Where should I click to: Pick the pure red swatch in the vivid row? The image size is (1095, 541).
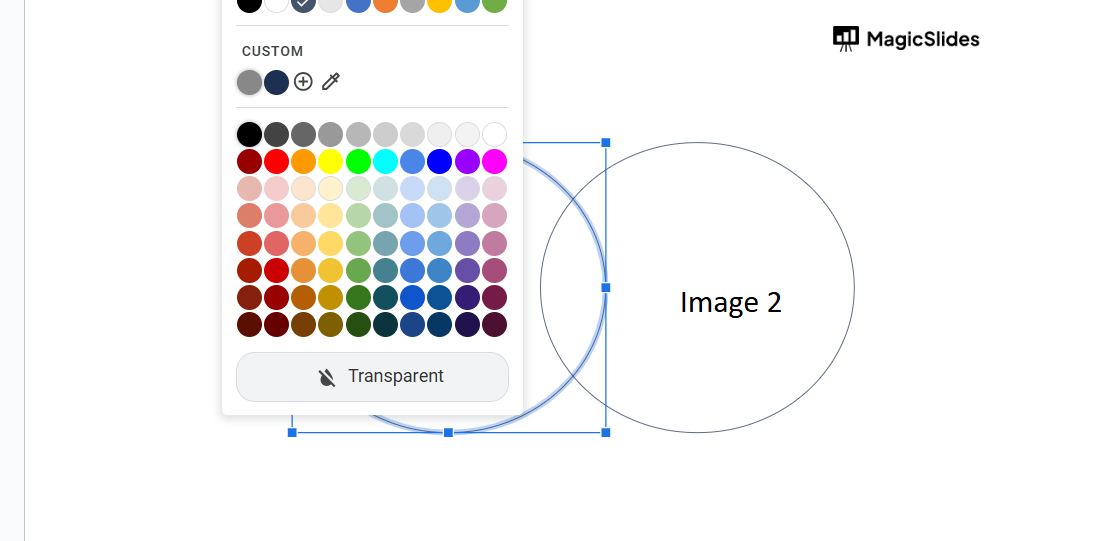[276, 162]
